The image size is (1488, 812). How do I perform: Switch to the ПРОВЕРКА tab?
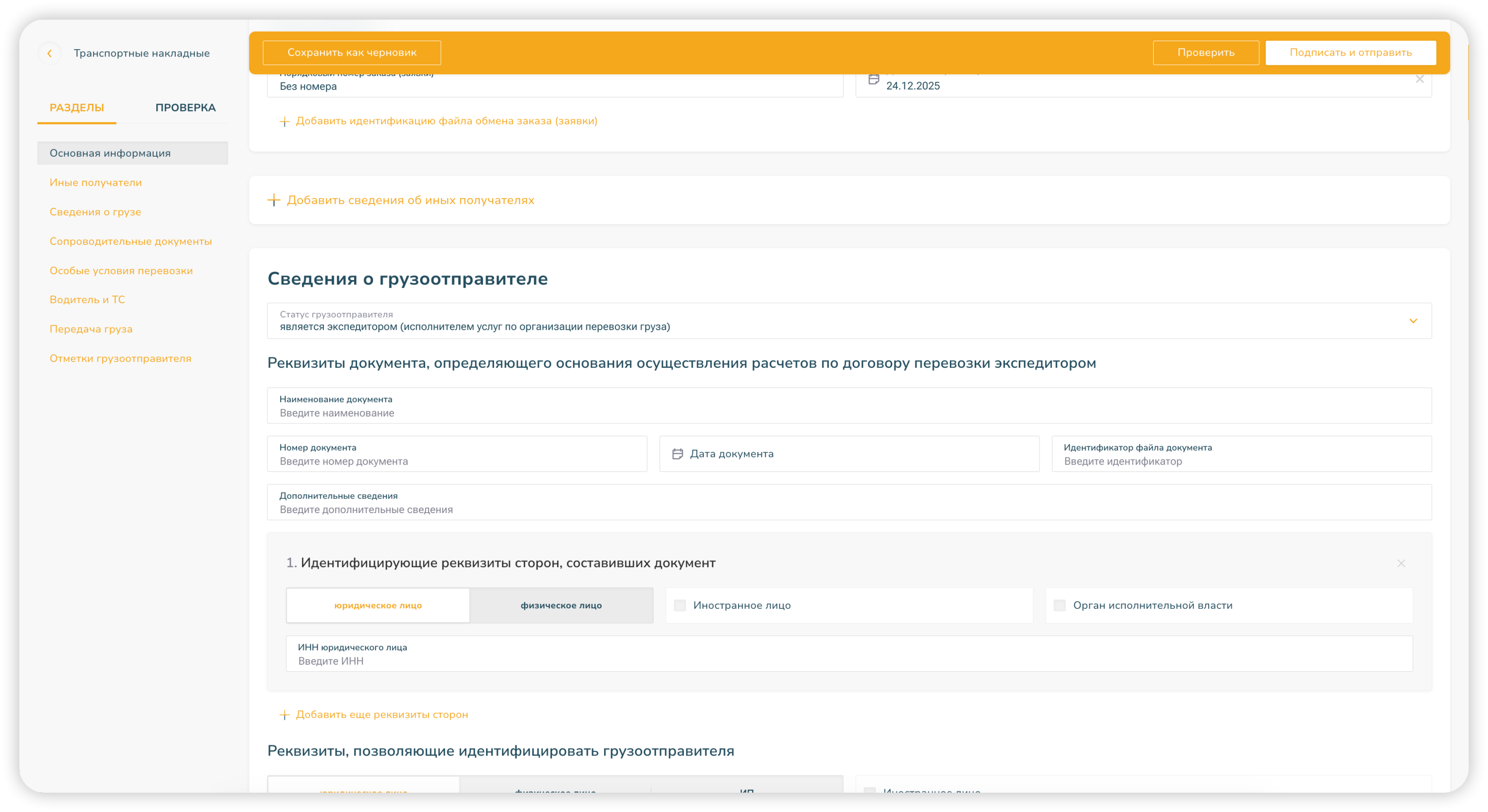coord(186,108)
